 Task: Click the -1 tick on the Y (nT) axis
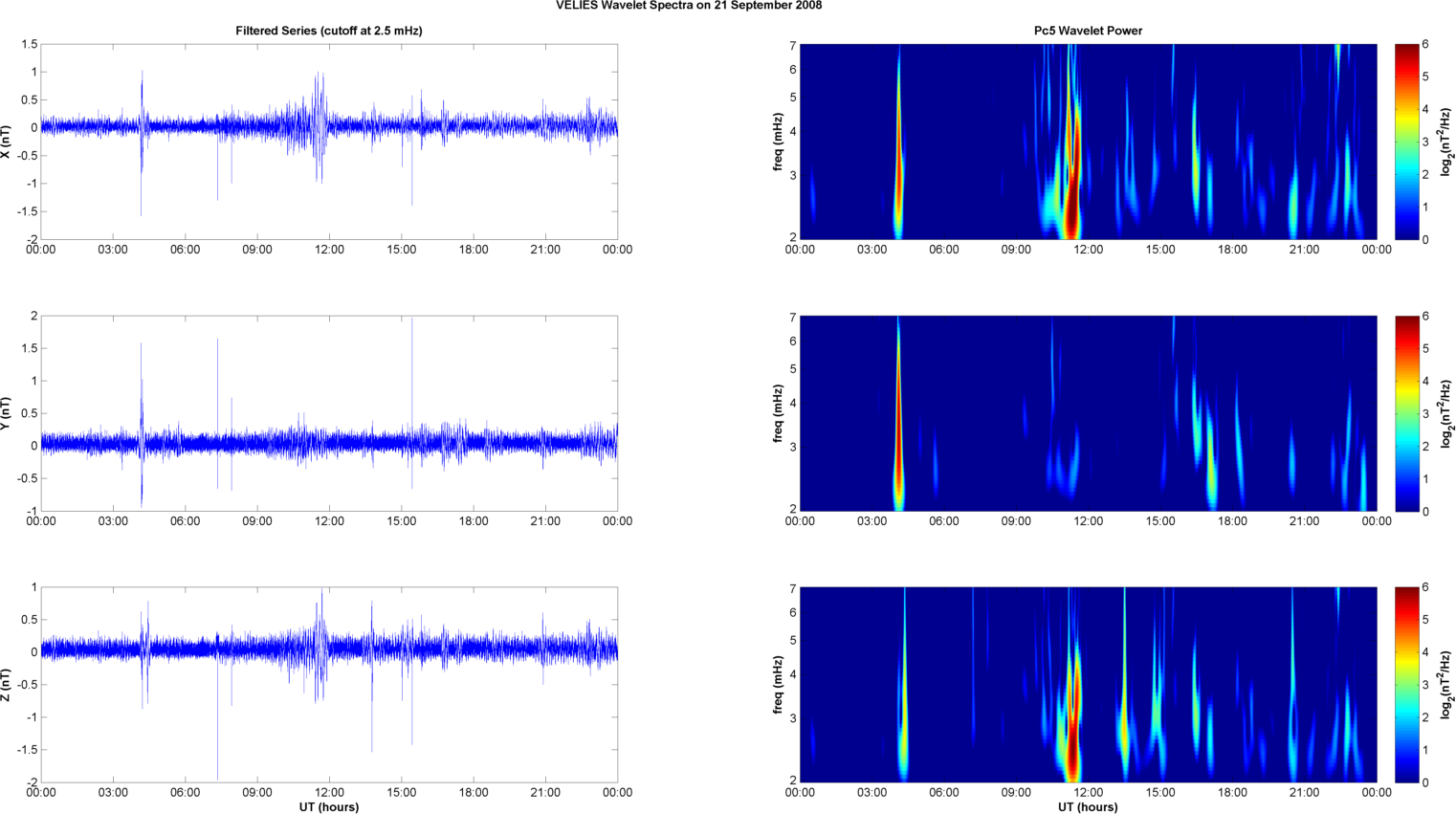pos(32,511)
